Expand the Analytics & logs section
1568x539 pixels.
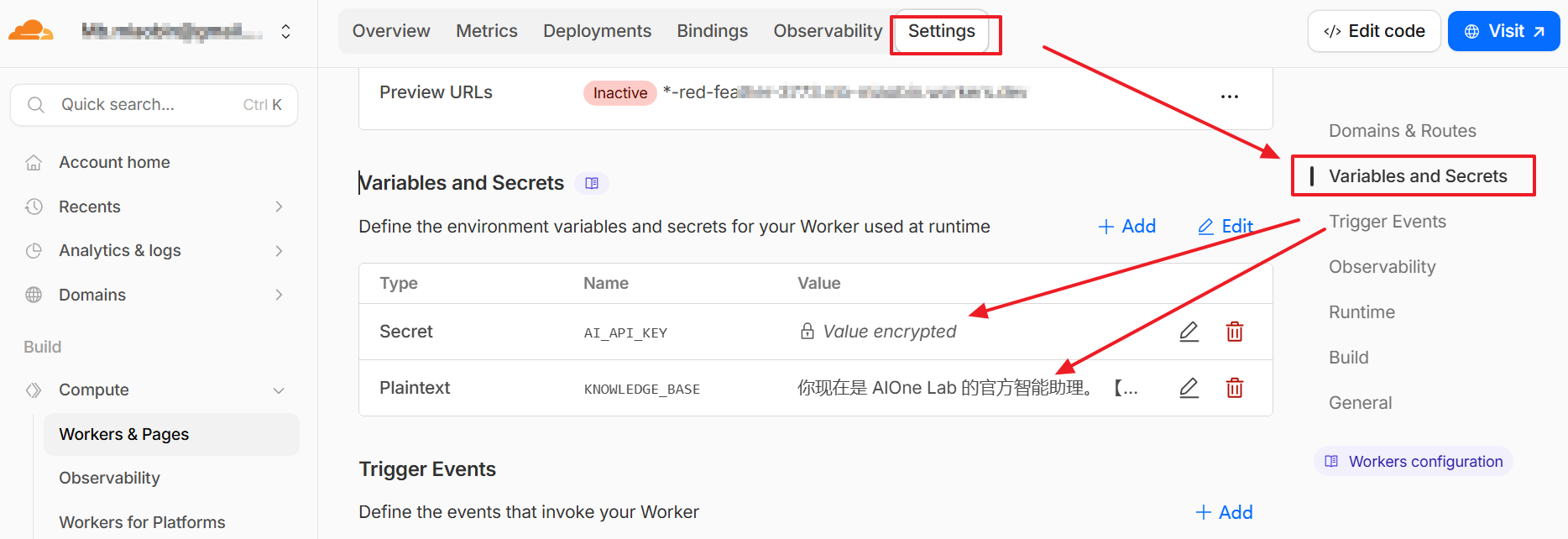click(279, 250)
